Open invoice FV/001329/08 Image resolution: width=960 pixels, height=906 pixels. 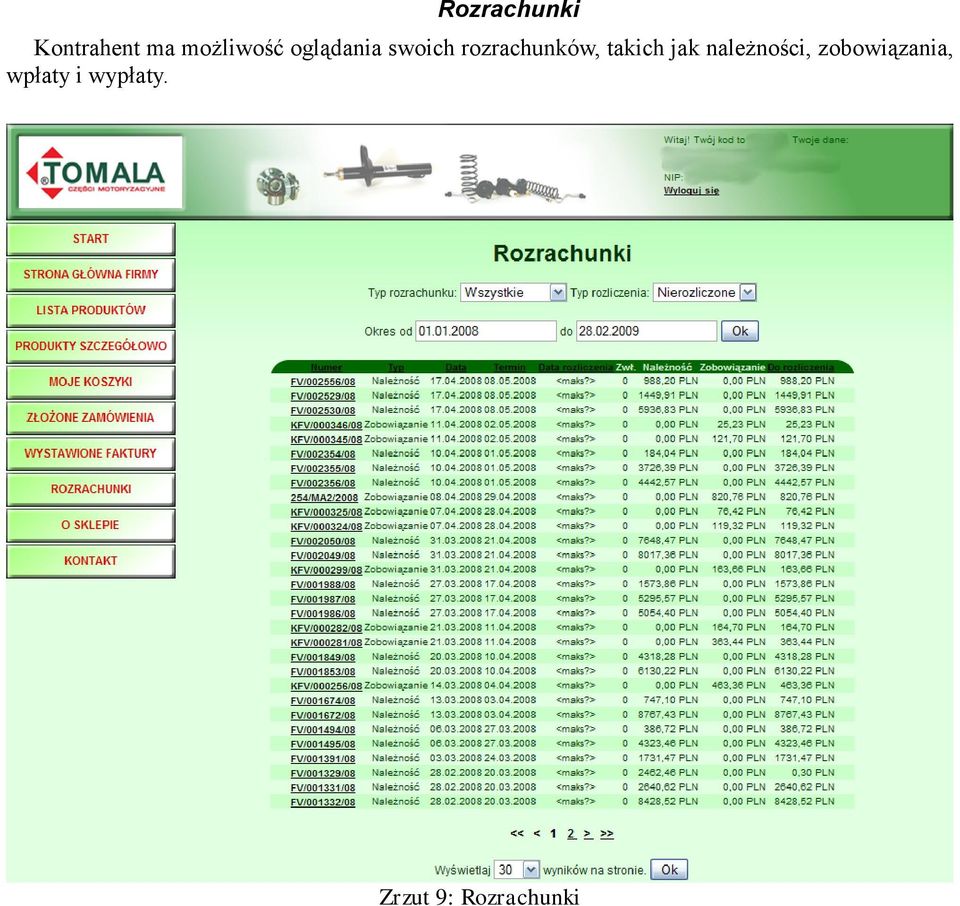pos(323,774)
